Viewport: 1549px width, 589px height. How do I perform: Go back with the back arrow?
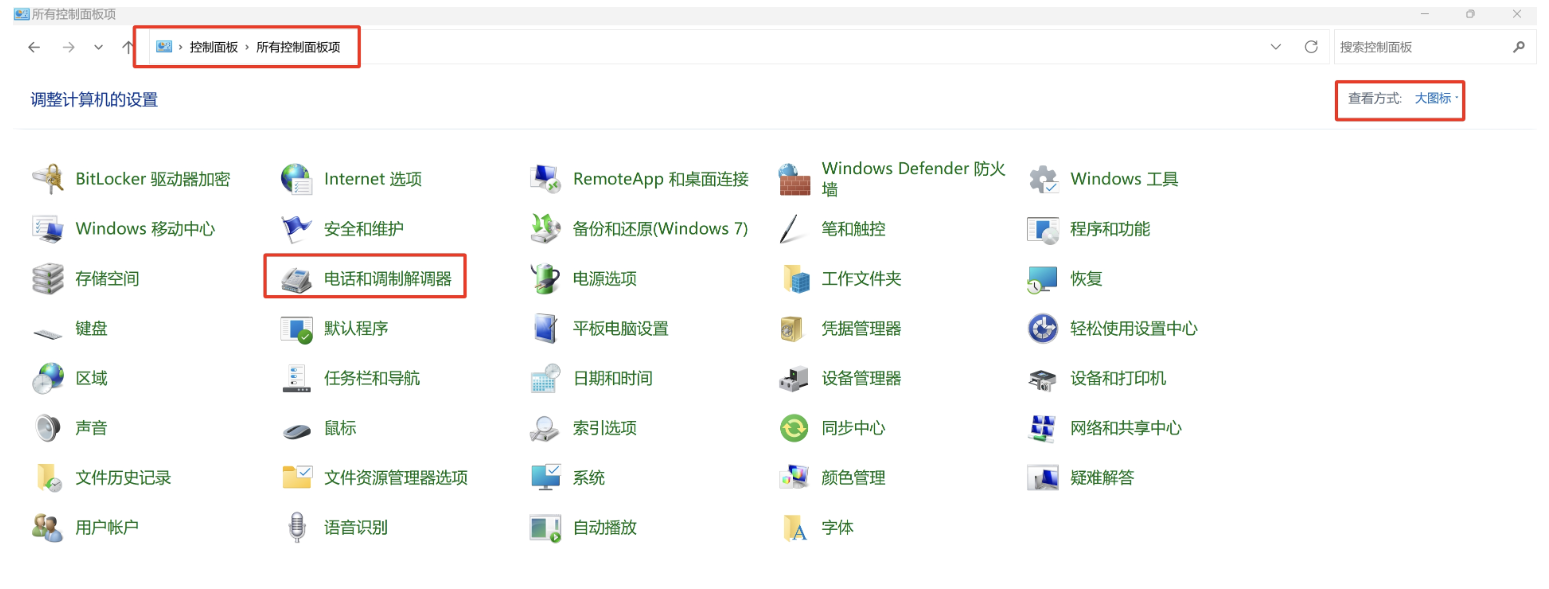tap(34, 47)
